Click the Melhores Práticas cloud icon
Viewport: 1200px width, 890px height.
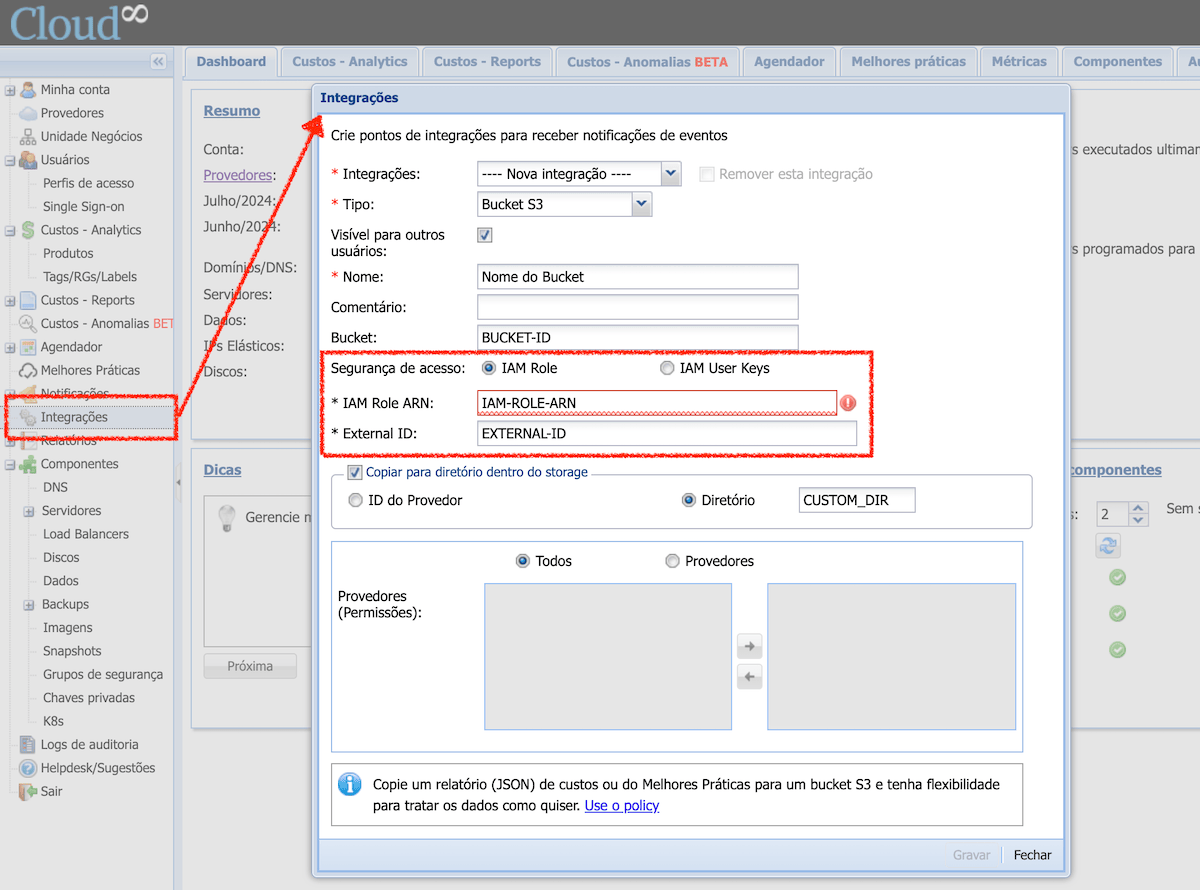(x=28, y=370)
